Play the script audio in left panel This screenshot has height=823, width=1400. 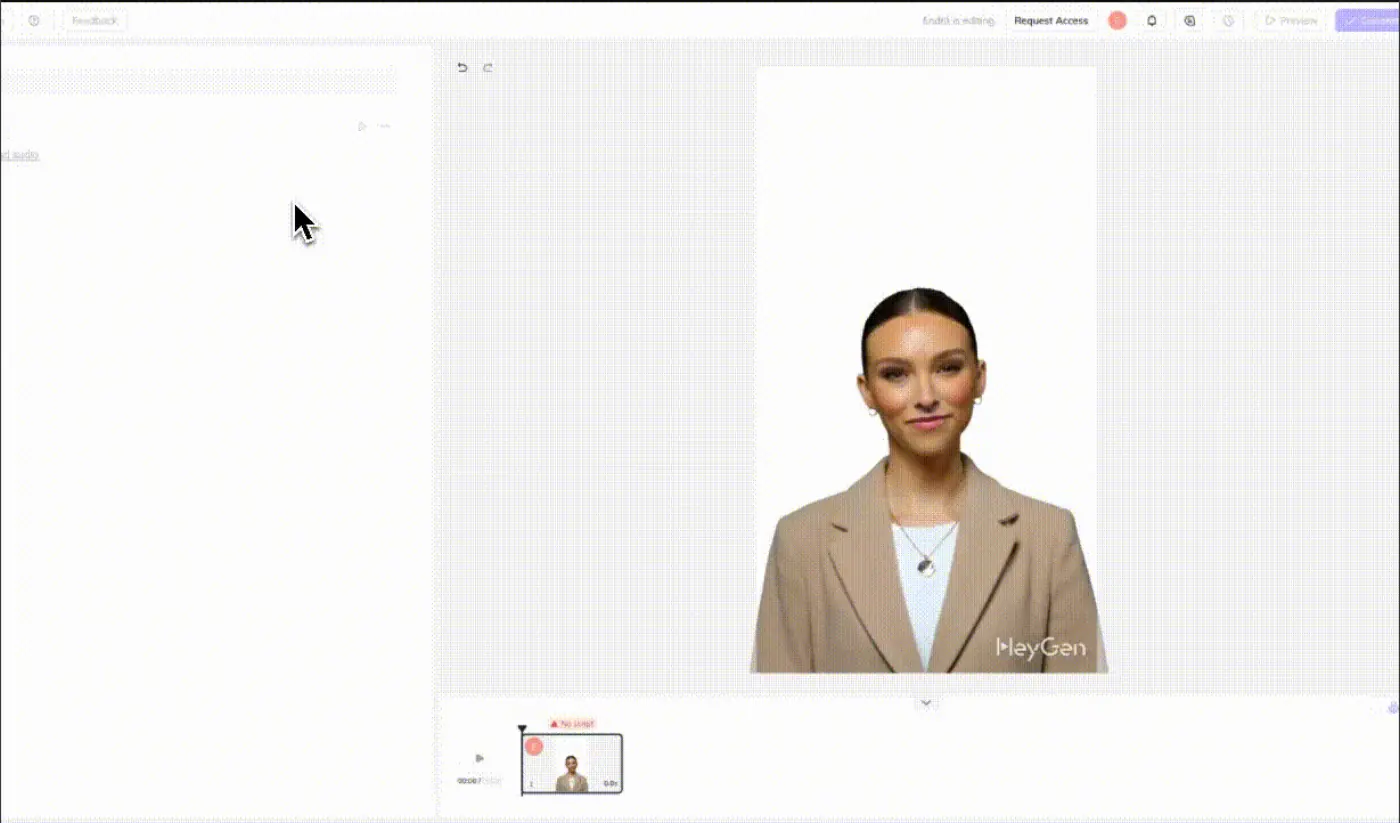pos(362,126)
